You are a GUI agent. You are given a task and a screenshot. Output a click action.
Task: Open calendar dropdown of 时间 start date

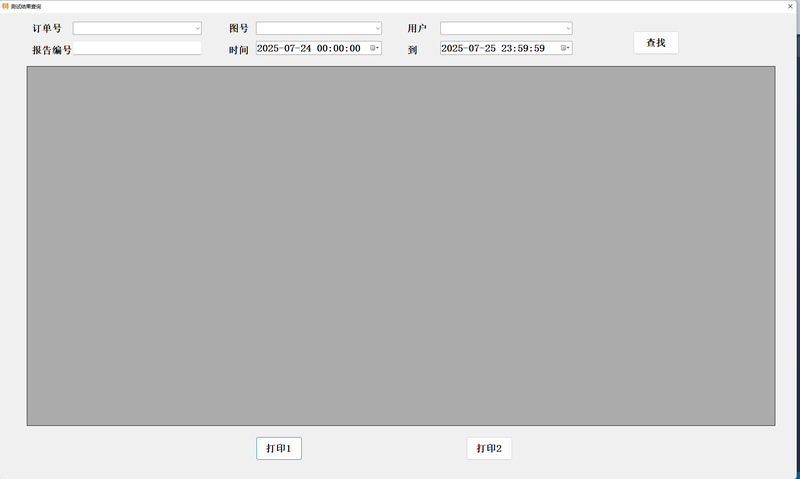(374, 48)
